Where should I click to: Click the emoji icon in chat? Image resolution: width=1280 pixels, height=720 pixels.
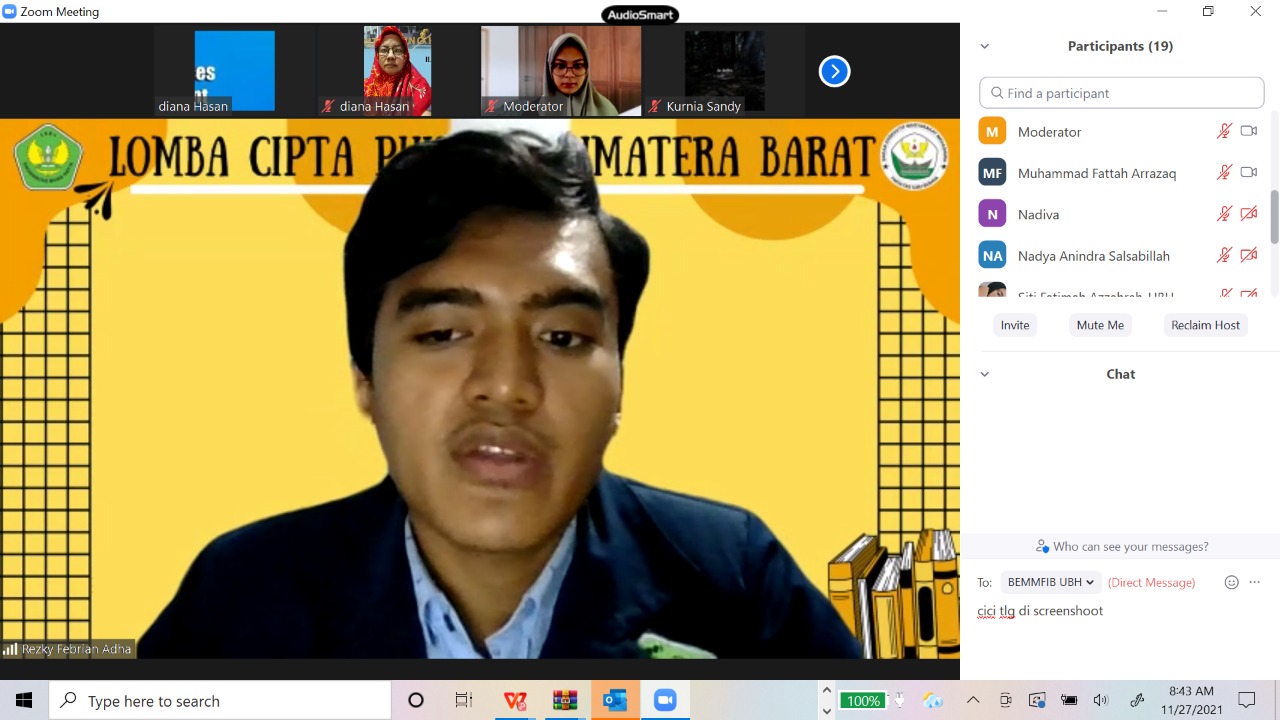[x=1232, y=582]
